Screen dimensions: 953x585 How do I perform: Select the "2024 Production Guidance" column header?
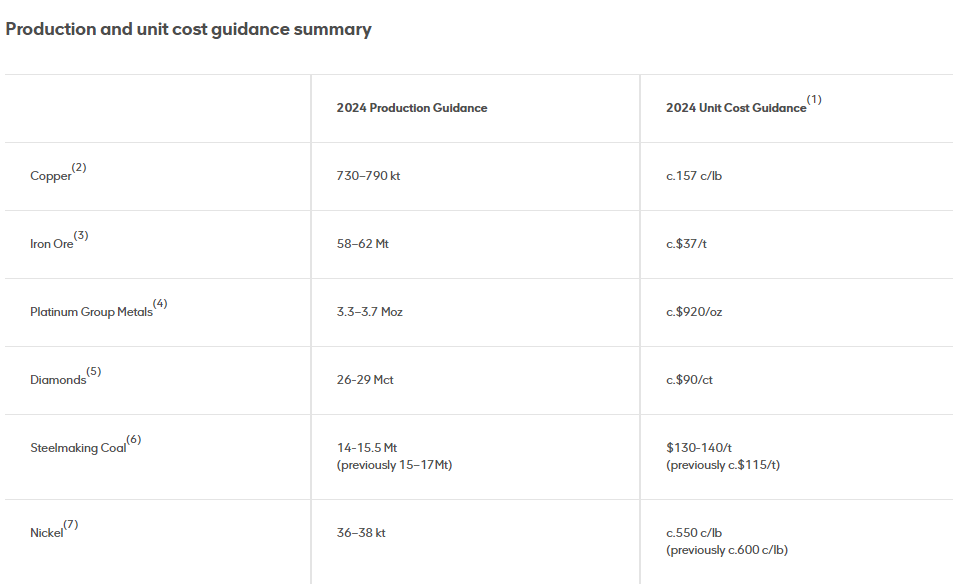(x=412, y=108)
